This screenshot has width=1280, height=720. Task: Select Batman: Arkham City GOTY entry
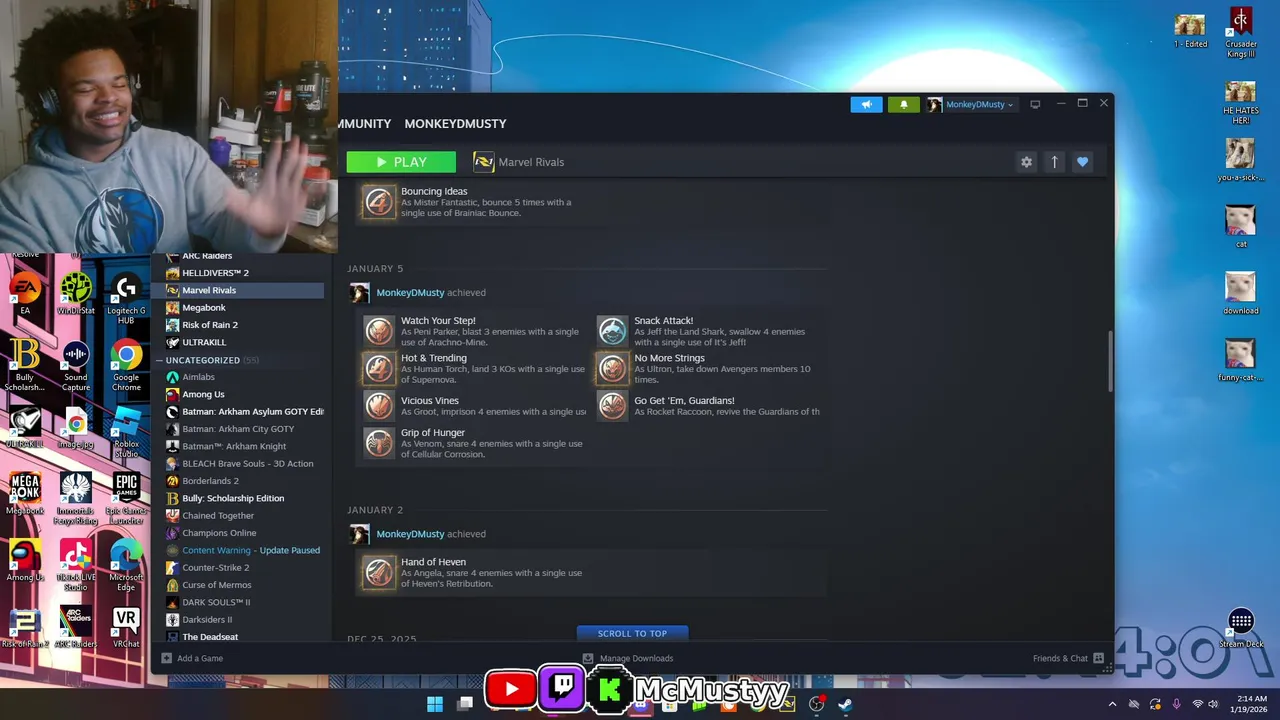tap(240, 429)
